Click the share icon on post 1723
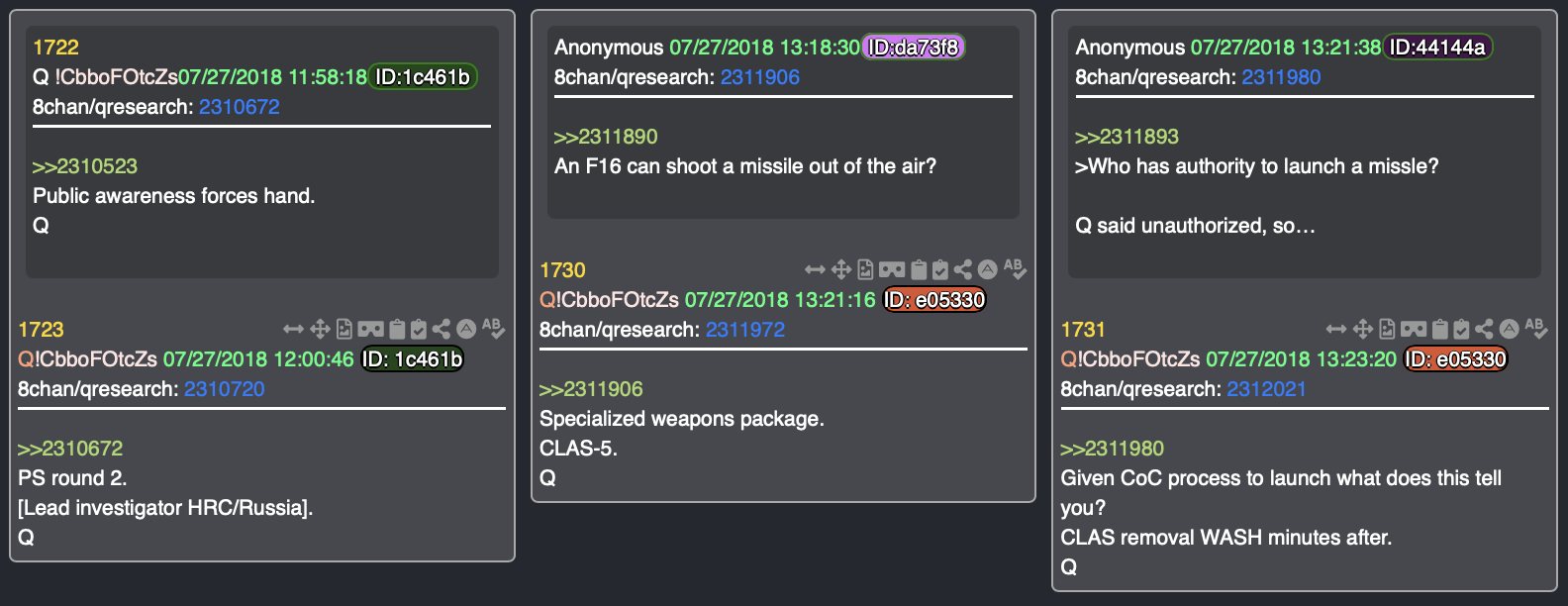This screenshot has height=606, width=1568. (441, 329)
